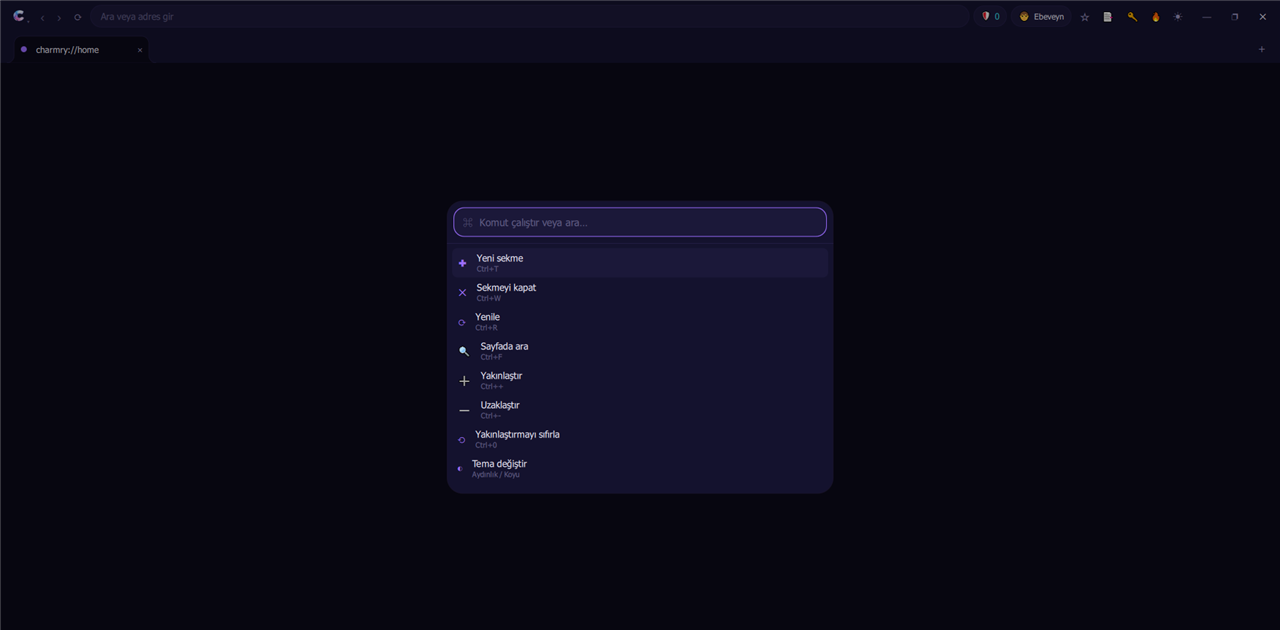Viewport: 1280px width, 630px height.
Task: Open the document page icon in toolbar
Action: (x=1108, y=17)
